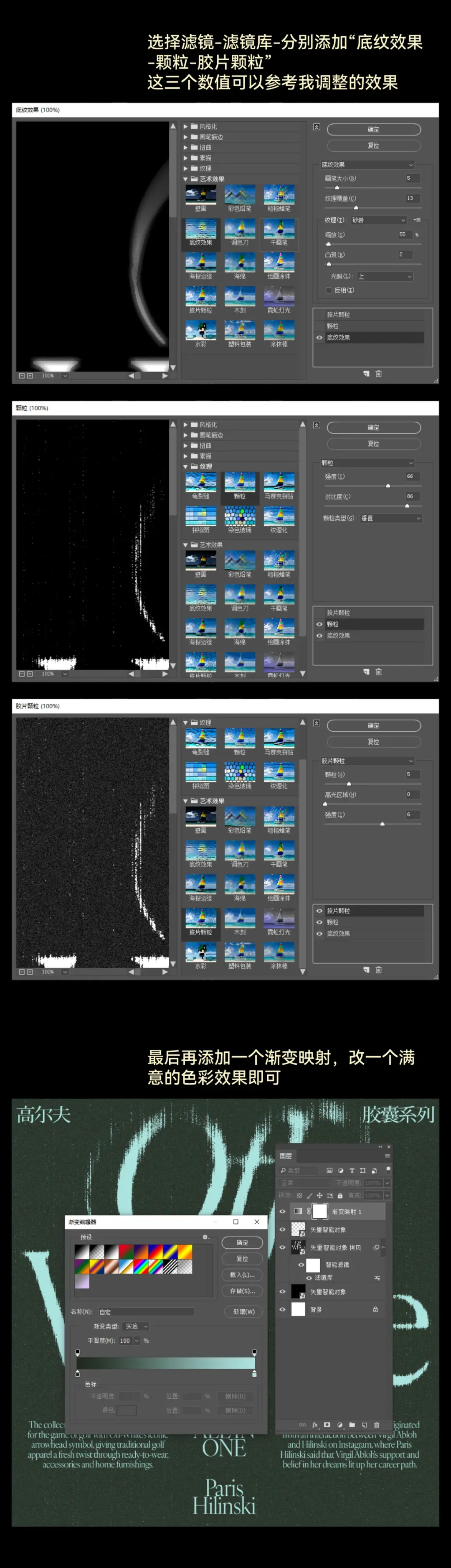This screenshot has width=451, height=1568.
Task: Click 复位 in 颗粒 window
Action: point(374,444)
